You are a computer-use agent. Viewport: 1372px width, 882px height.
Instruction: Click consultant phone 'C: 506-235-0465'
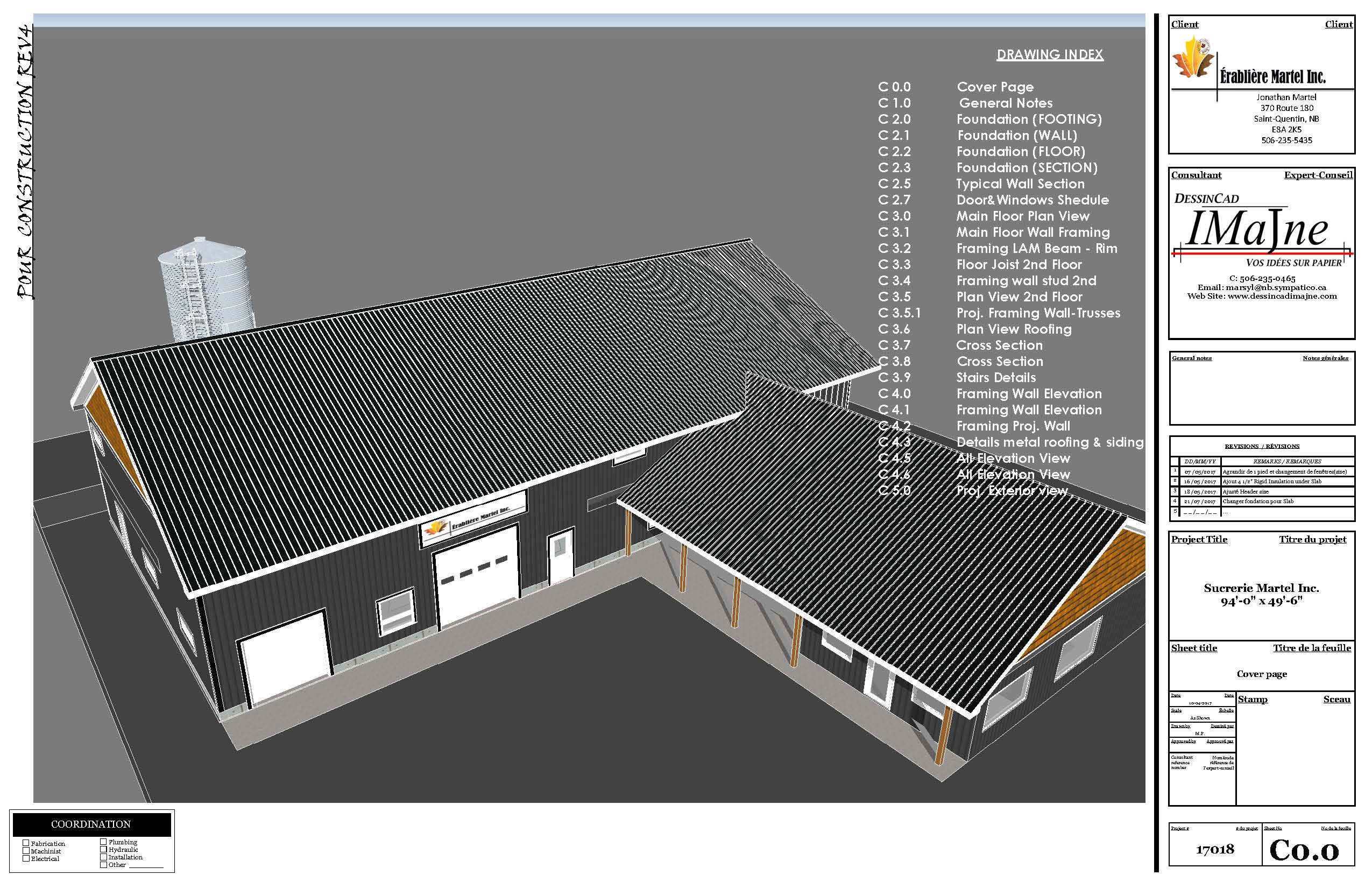click(1262, 278)
